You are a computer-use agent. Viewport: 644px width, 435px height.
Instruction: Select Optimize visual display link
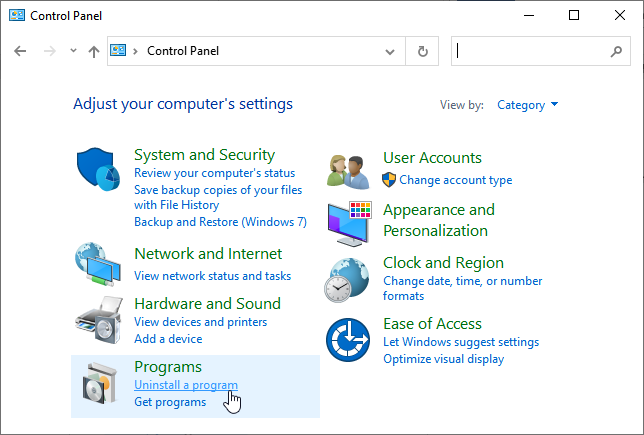(443, 359)
